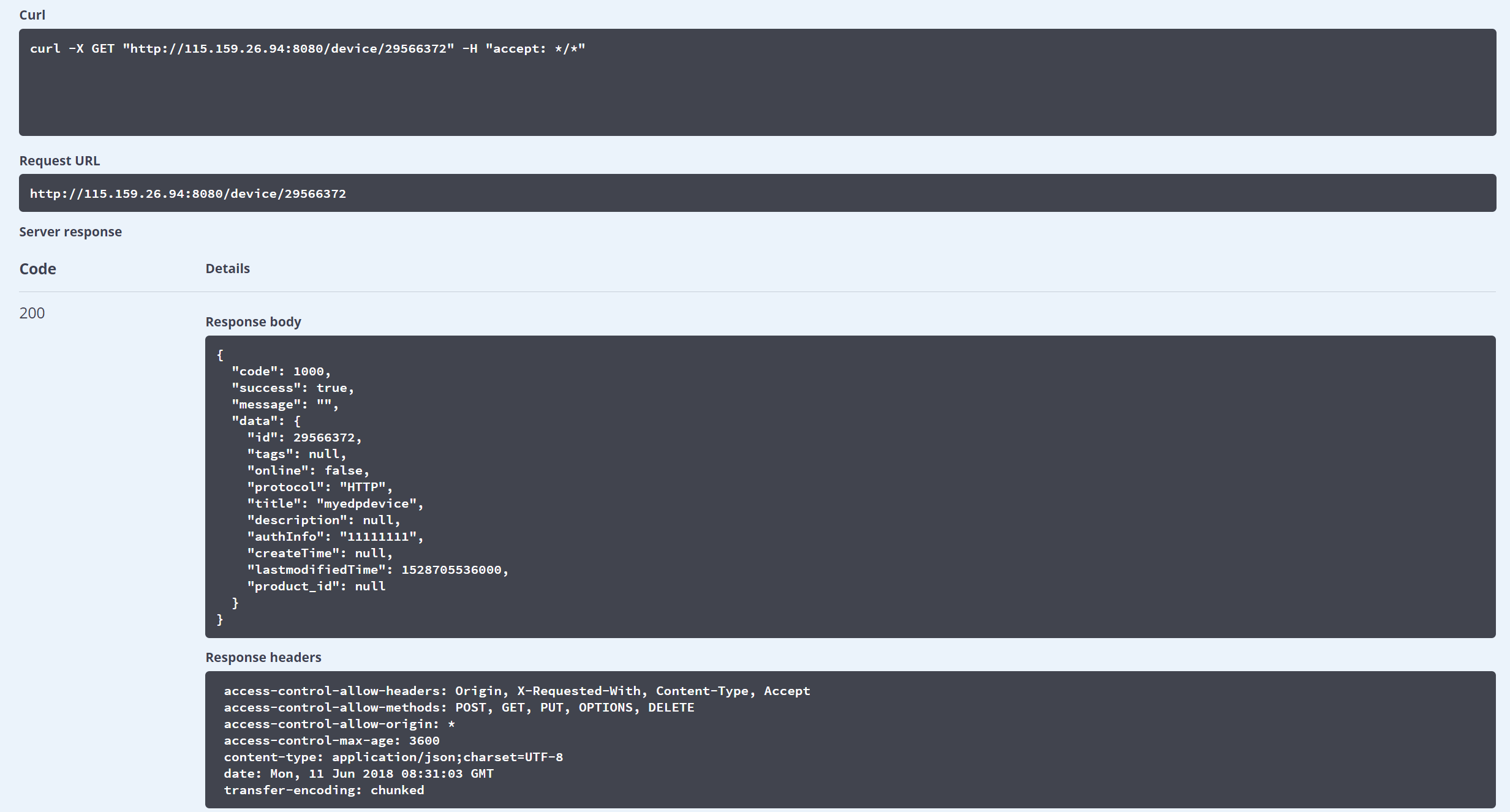Click the date header line
Screen dimensions: 1510x812
pyautogui.click(x=358, y=773)
